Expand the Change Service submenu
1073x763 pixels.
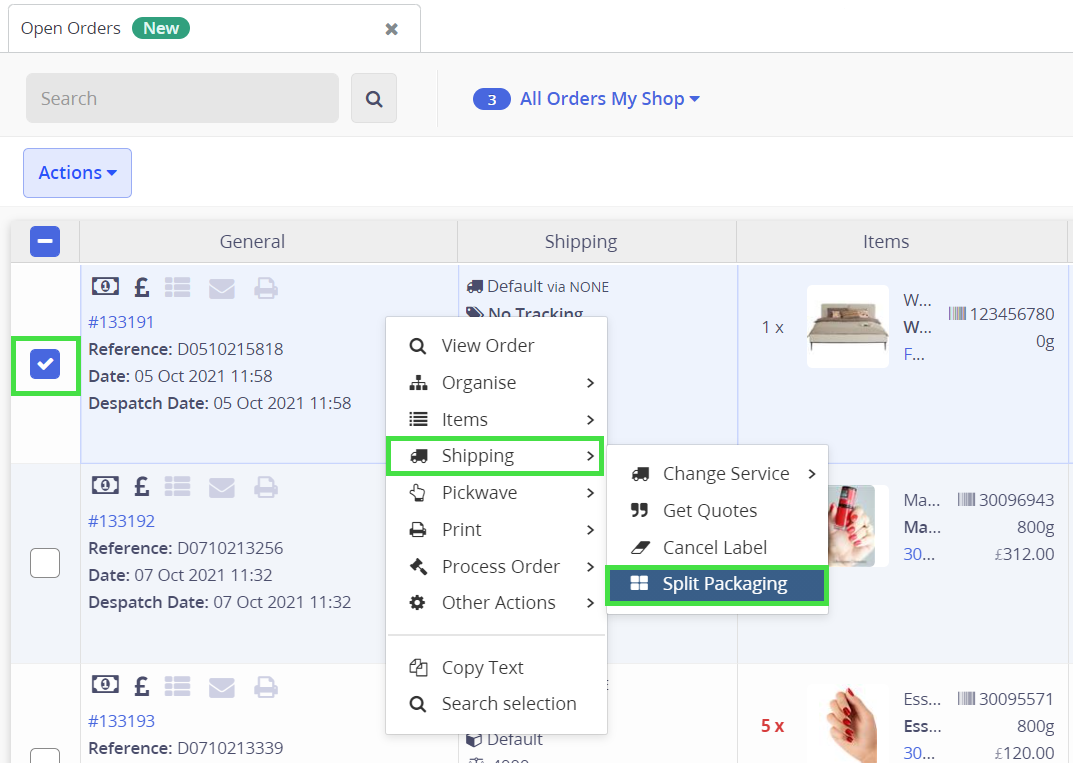tap(725, 474)
